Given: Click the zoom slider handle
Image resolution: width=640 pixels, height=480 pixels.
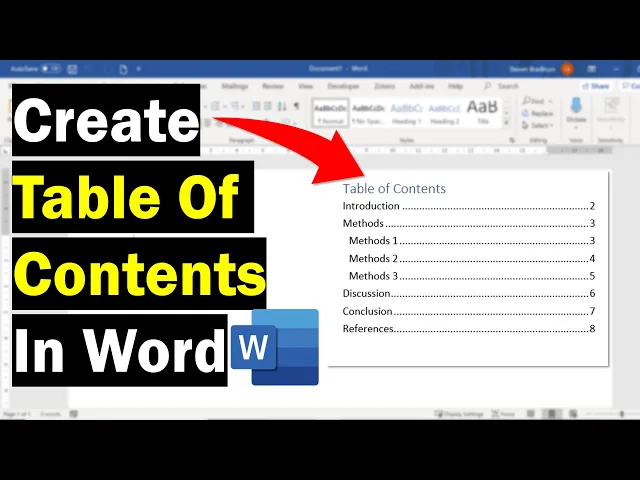Looking at the screenshot, I should point(622,414).
